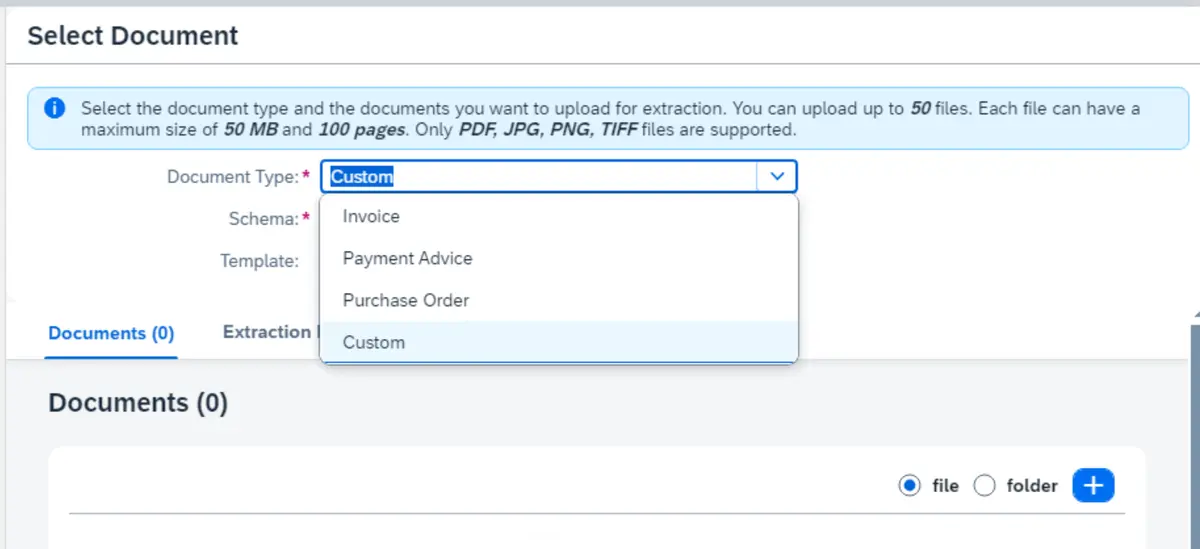This screenshot has width=1200, height=549.
Task: Click the Template field label
Action: (x=259, y=261)
